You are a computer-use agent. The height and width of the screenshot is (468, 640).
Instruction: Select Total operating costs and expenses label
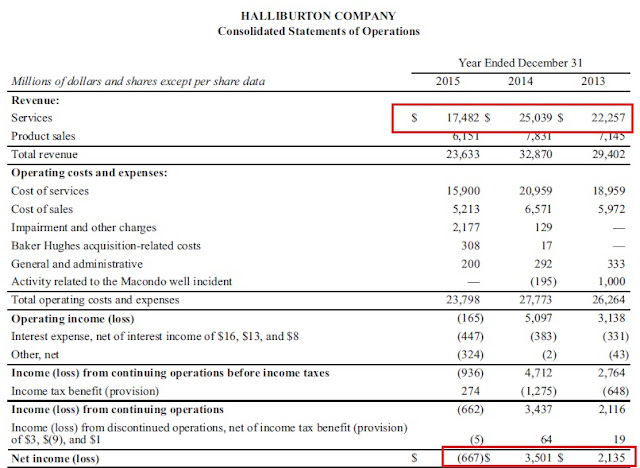[95, 300]
